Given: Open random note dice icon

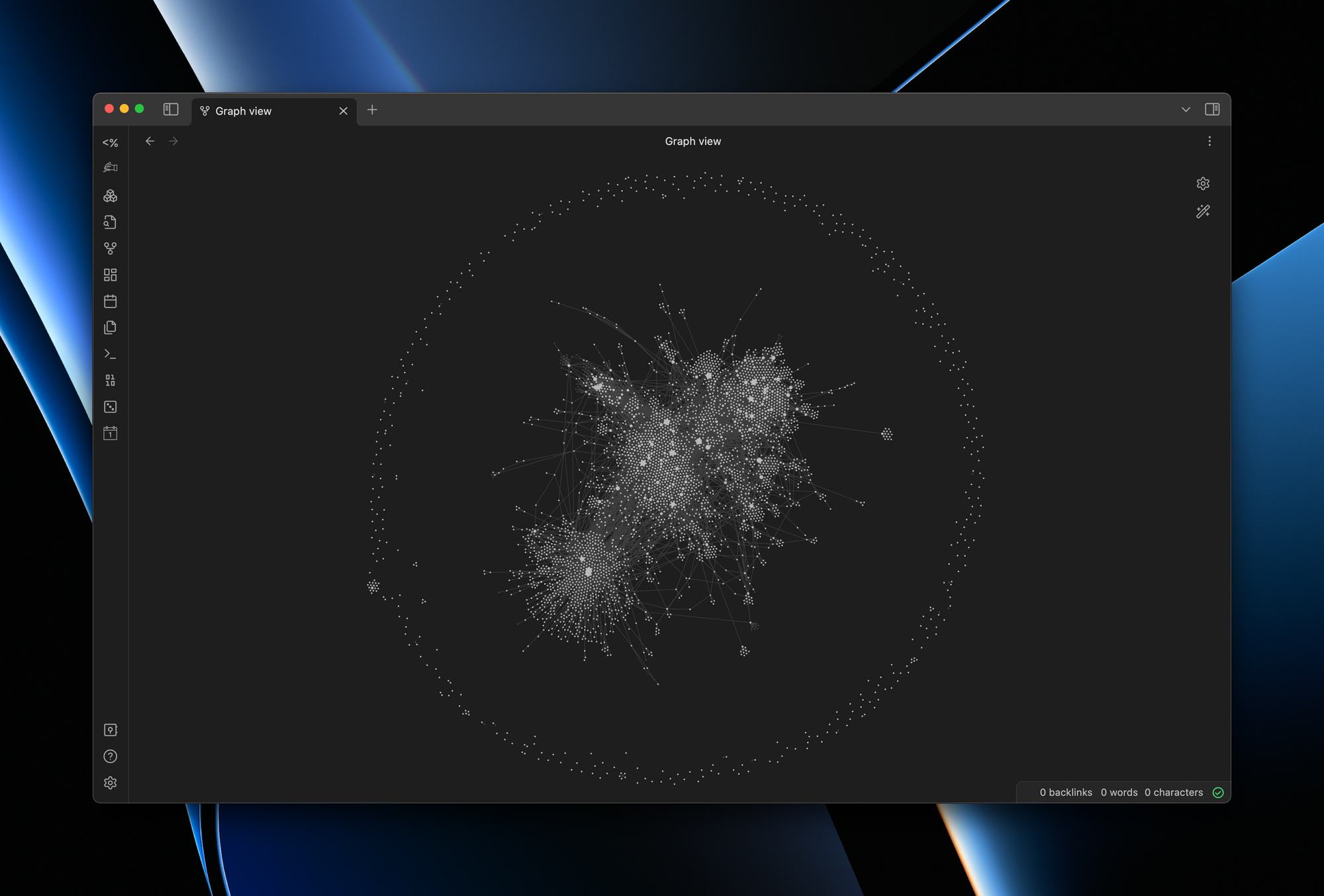Looking at the screenshot, I should 110,407.
